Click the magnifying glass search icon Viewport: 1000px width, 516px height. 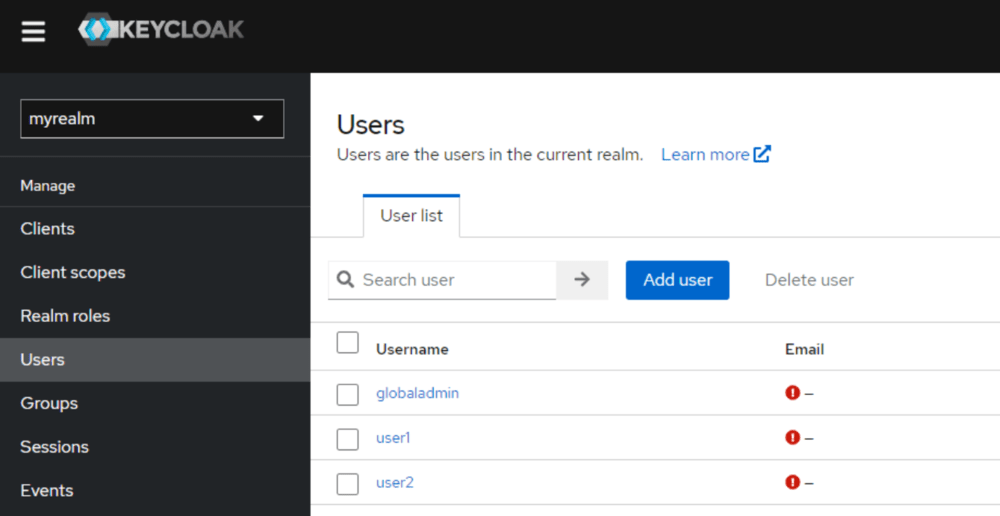346,280
